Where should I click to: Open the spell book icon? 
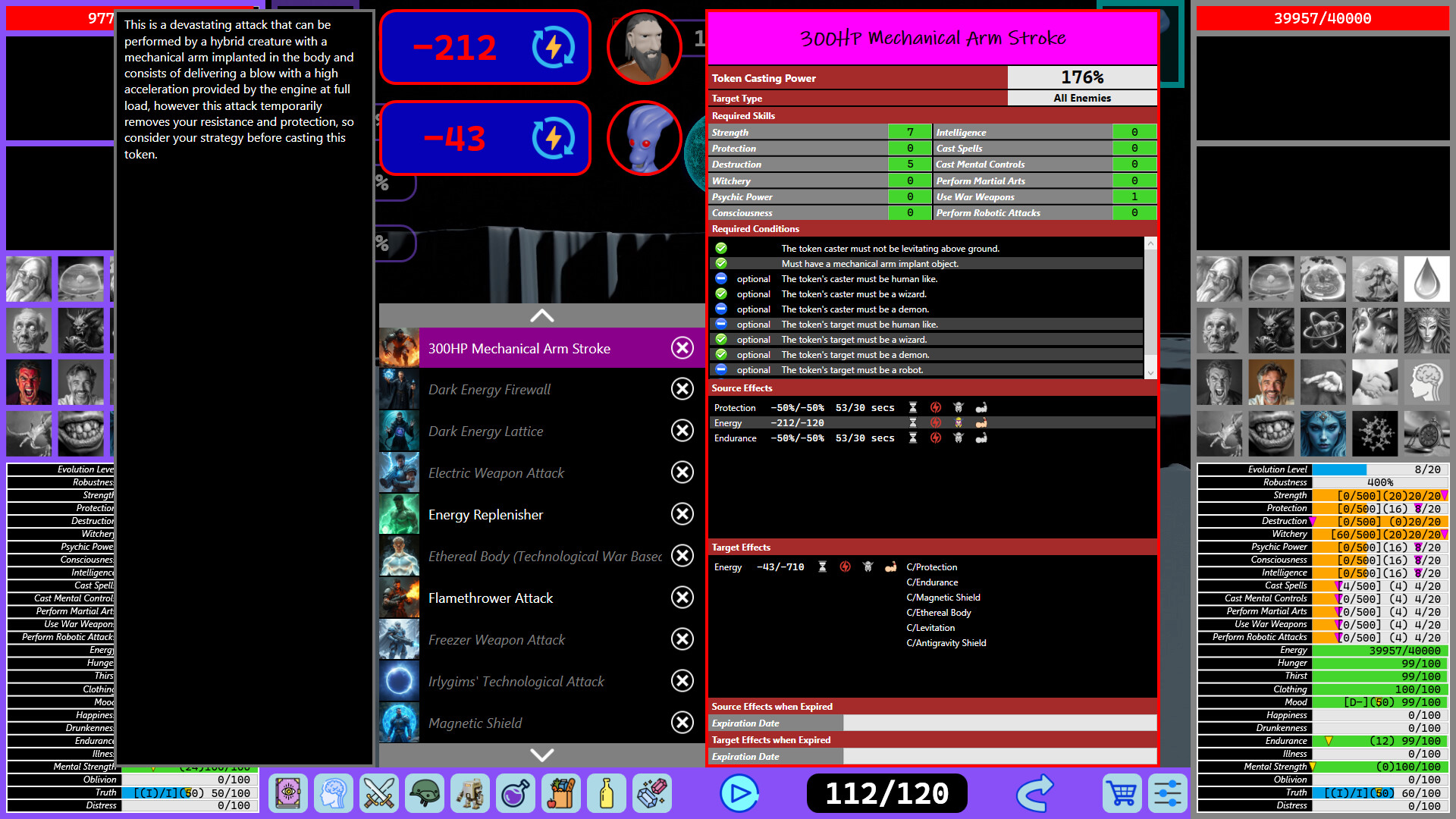point(288,793)
